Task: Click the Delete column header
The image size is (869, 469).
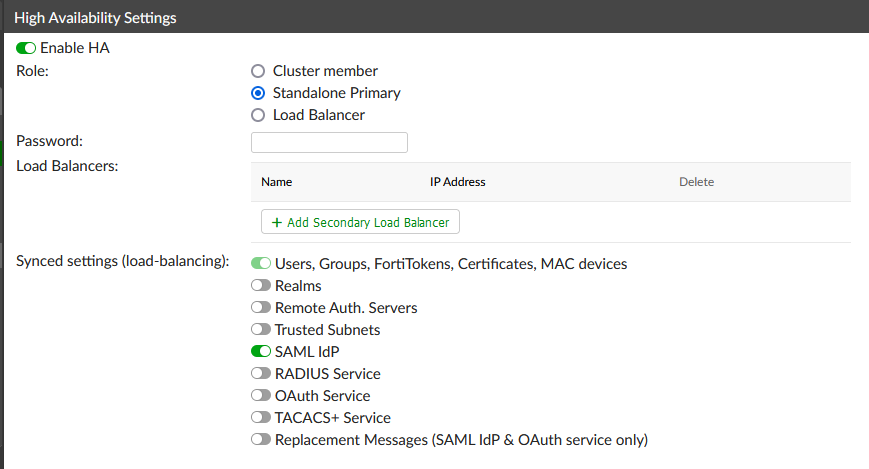Action: tap(696, 182)
